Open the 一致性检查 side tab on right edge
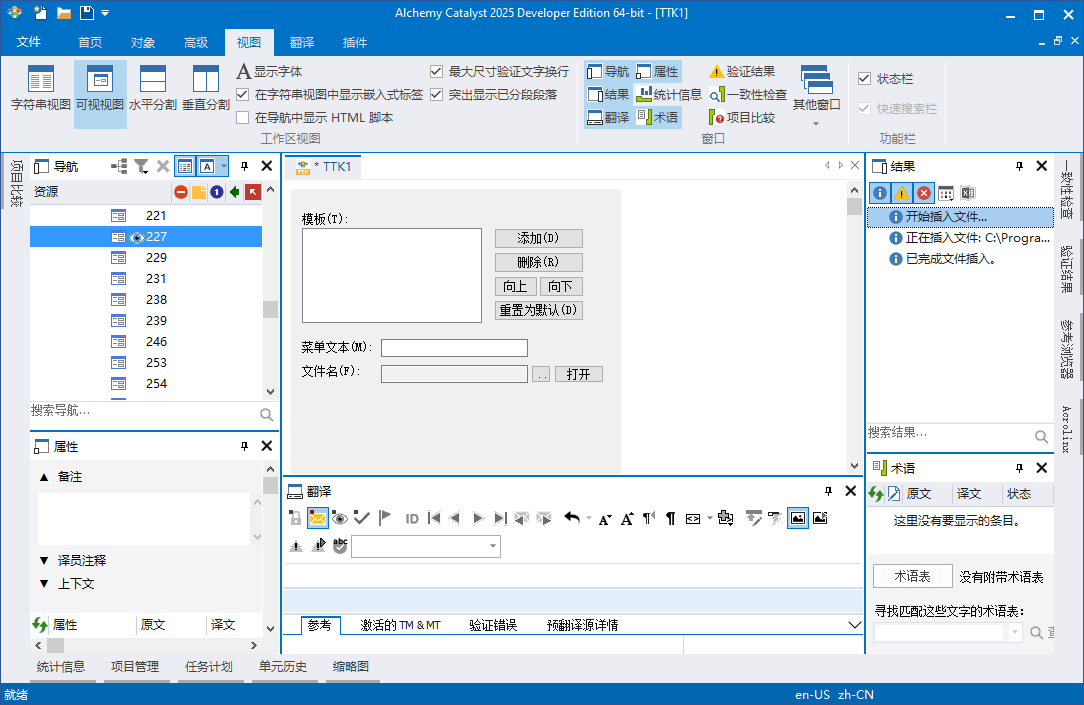This screenshot has width=1084, height=705. [1067, 189]
